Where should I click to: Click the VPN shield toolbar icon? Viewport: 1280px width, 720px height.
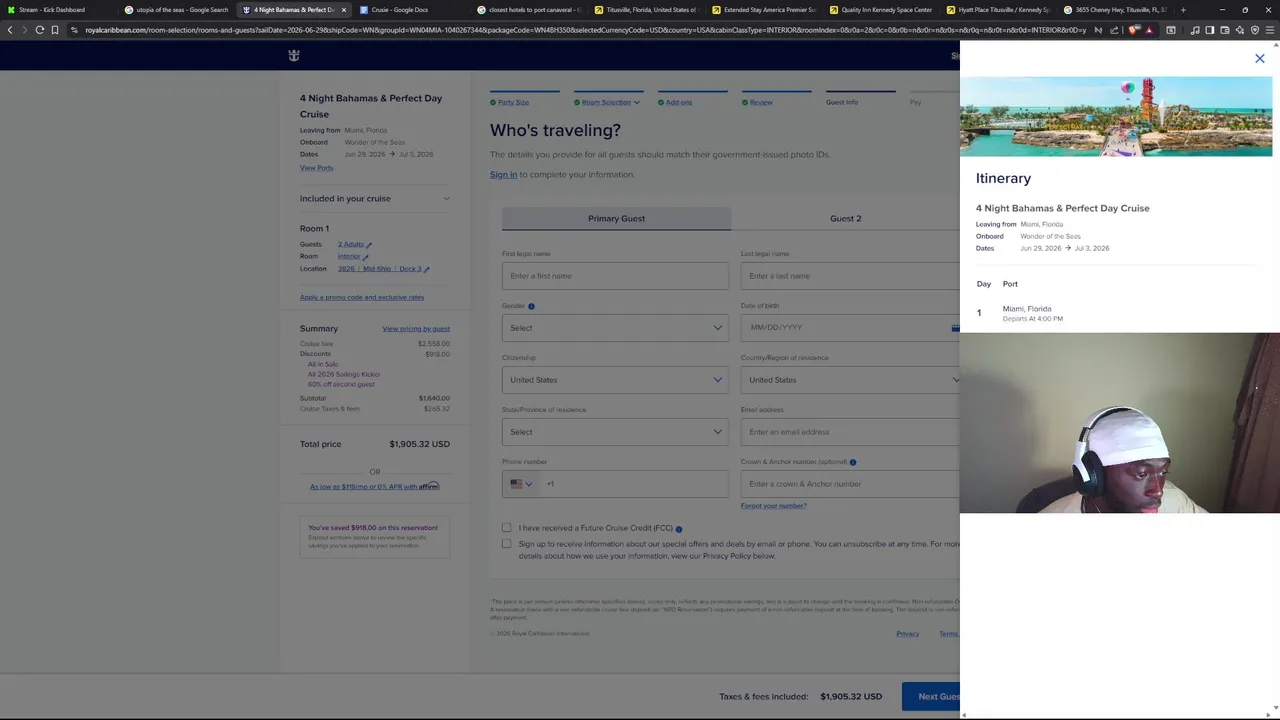(x=1255, y=30)
